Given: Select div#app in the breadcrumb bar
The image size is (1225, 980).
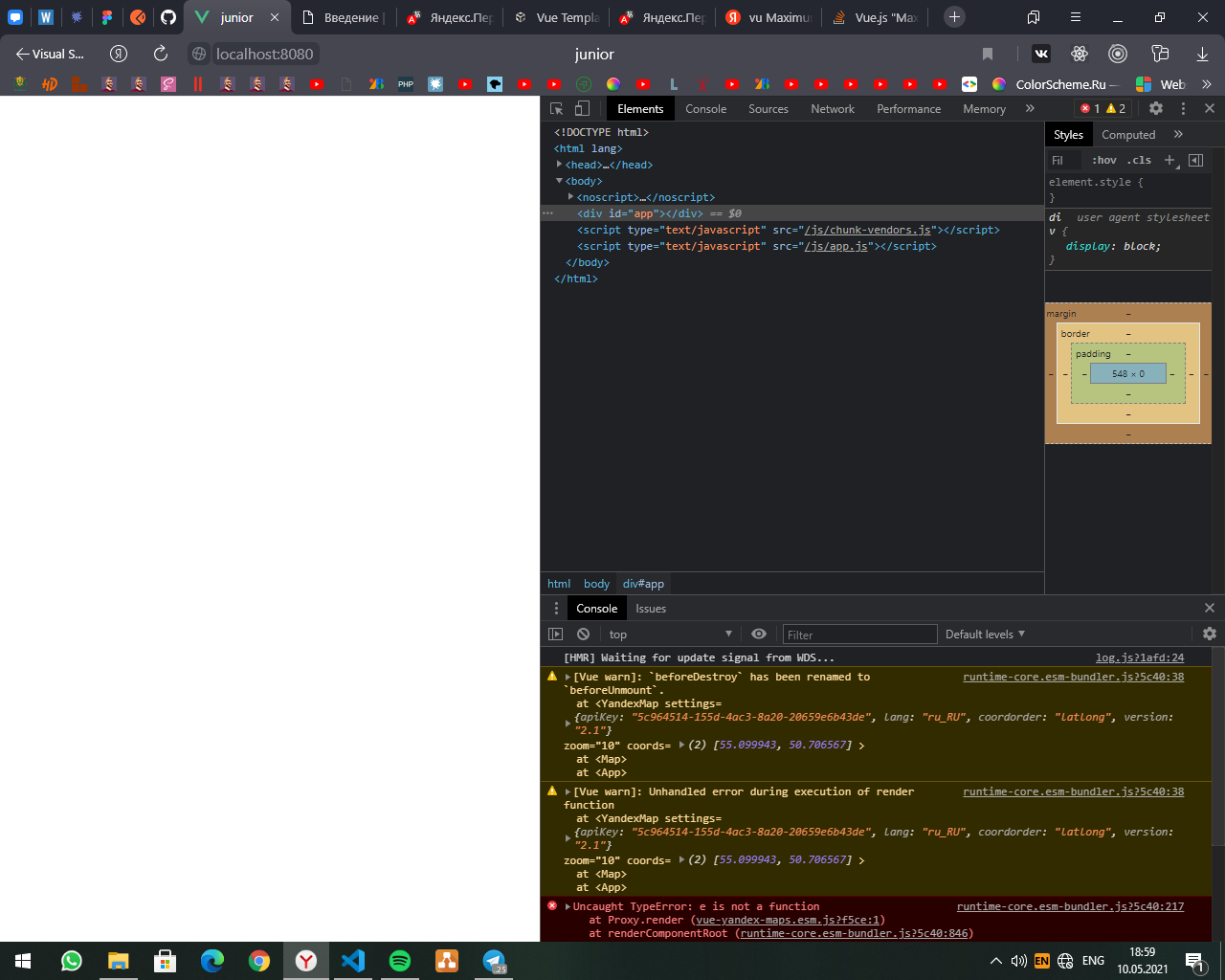Looking at the screenshot, I should pyautogui.click(x=643, y=584).
